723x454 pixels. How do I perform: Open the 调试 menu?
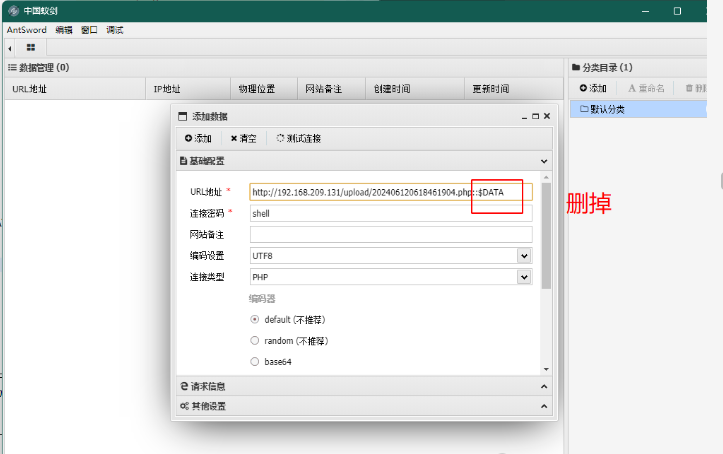click(x=115, y=30)
